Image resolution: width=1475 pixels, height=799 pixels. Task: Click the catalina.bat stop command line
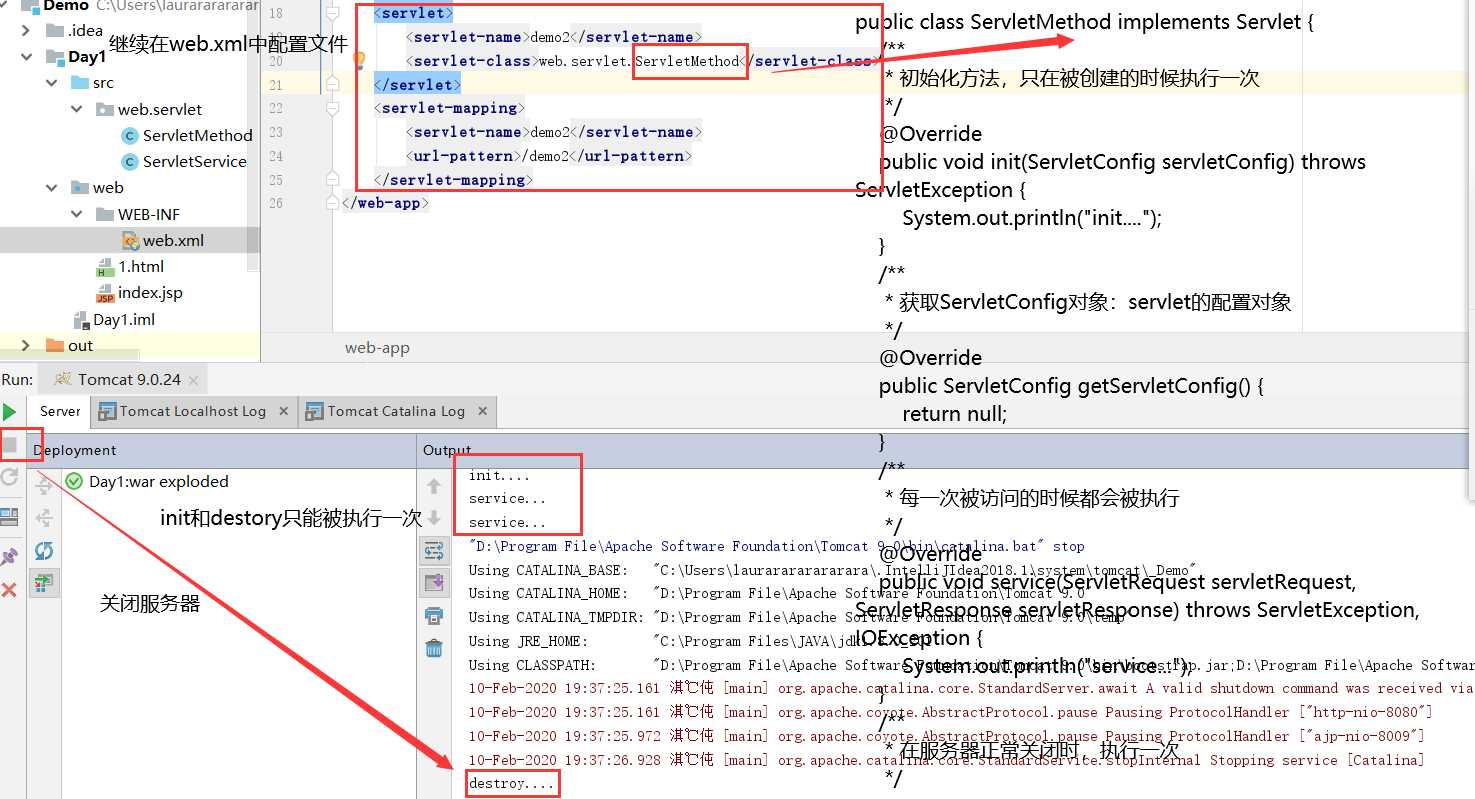tap(776, 546)
